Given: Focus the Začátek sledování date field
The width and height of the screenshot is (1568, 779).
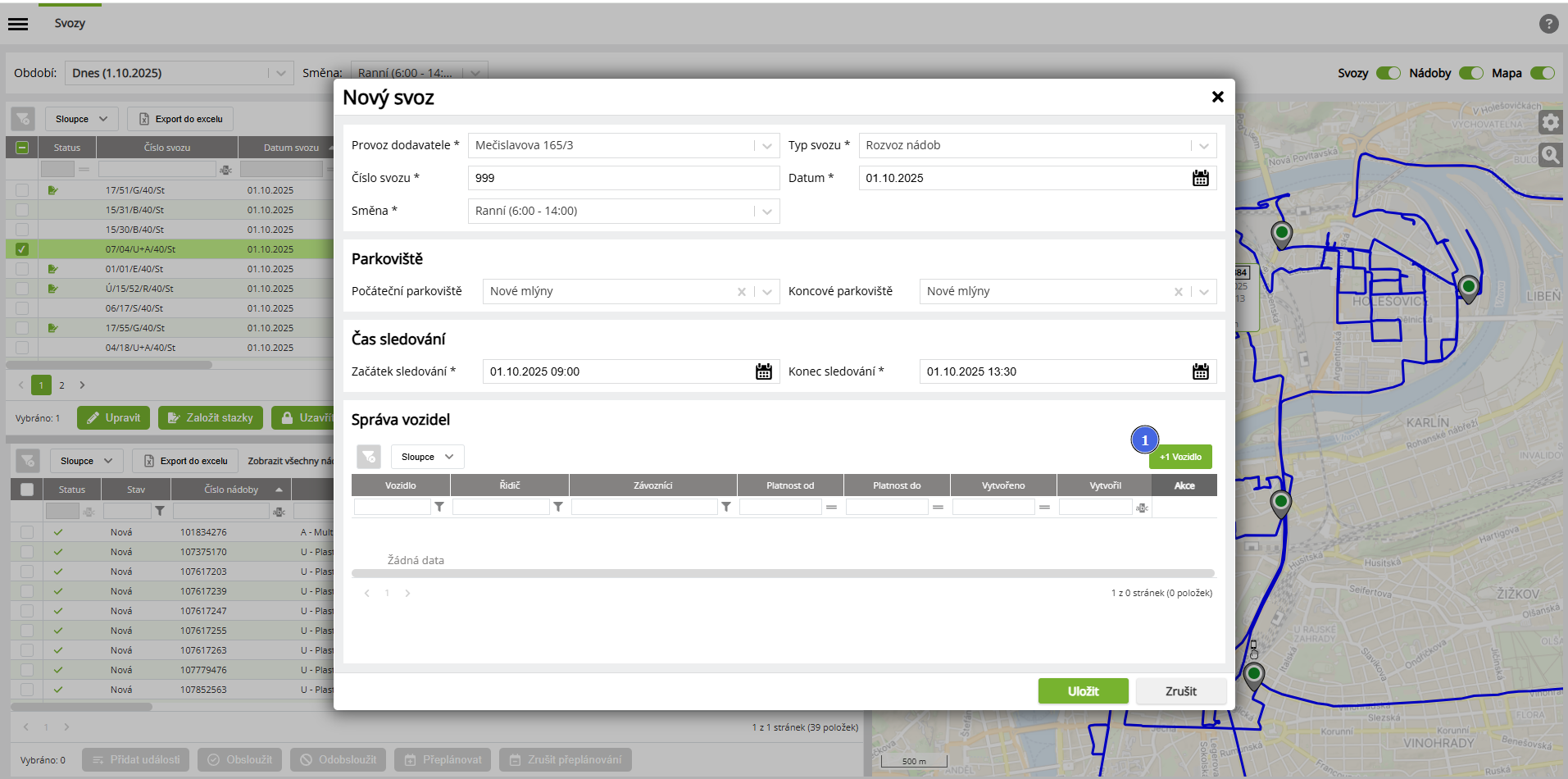Looking at the screenshot, I should (618, 371).
